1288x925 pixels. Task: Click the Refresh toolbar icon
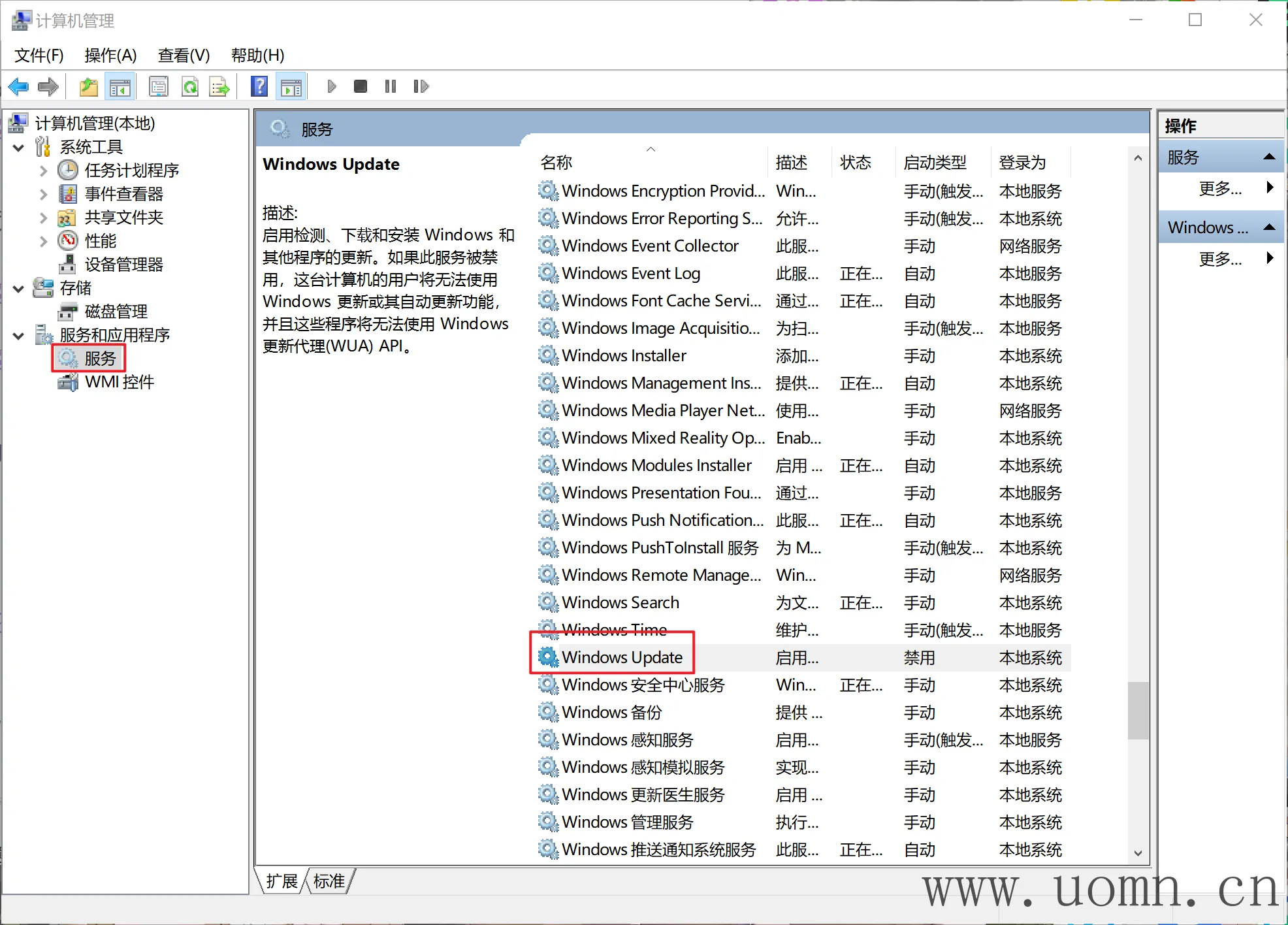coord(190,86)
